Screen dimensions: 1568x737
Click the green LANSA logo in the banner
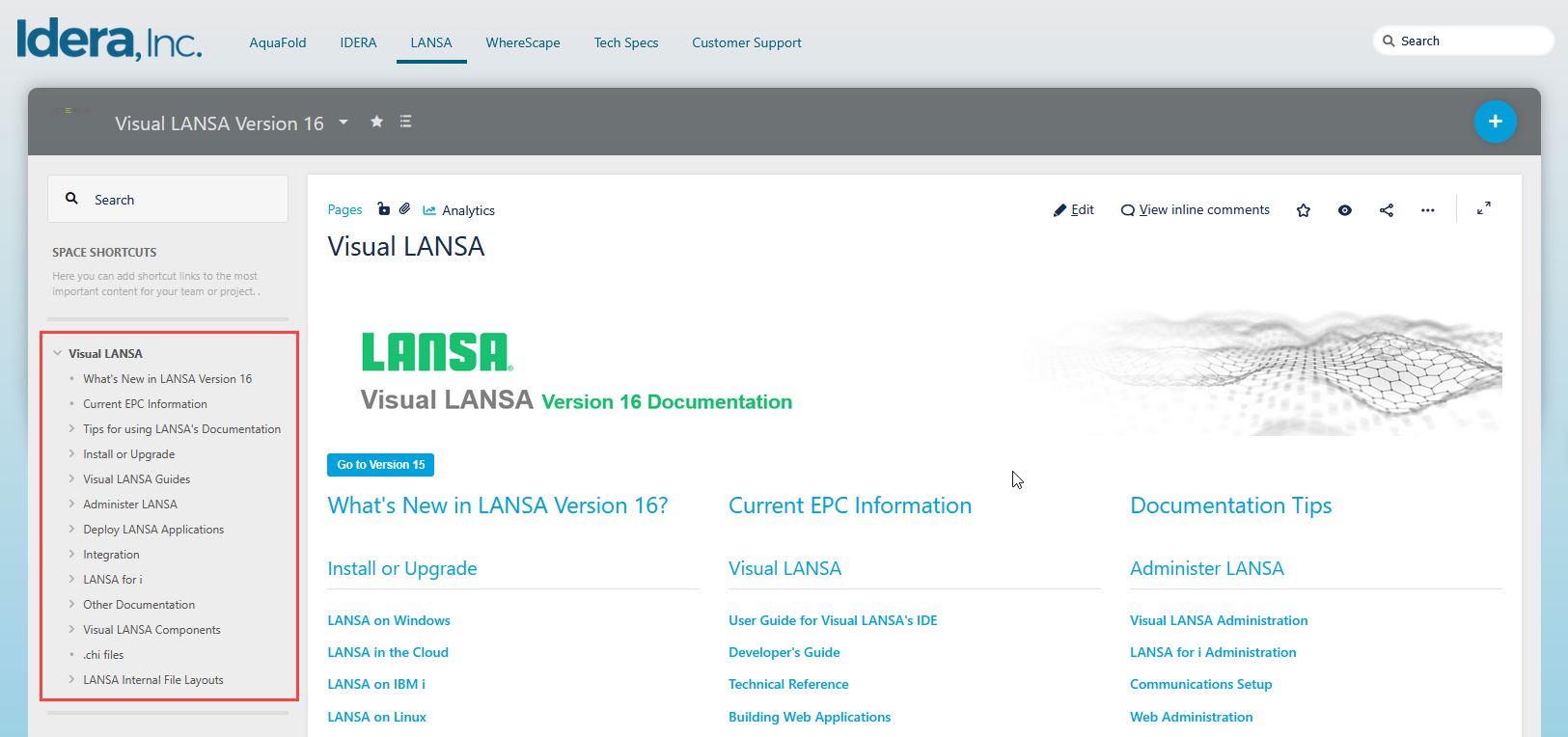(437, 352)
